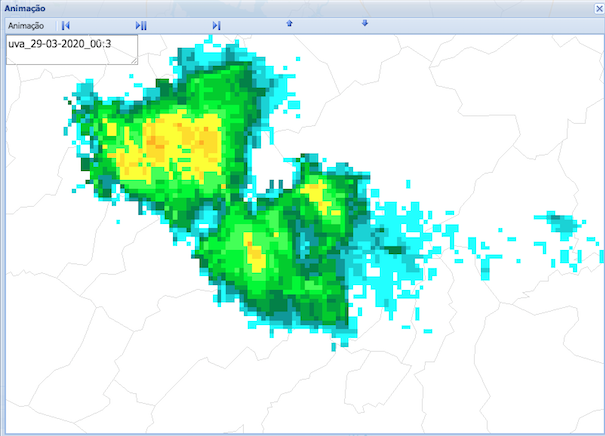605x436 pixels.
Task: Close the Animação window
Action: coord(597,8)
